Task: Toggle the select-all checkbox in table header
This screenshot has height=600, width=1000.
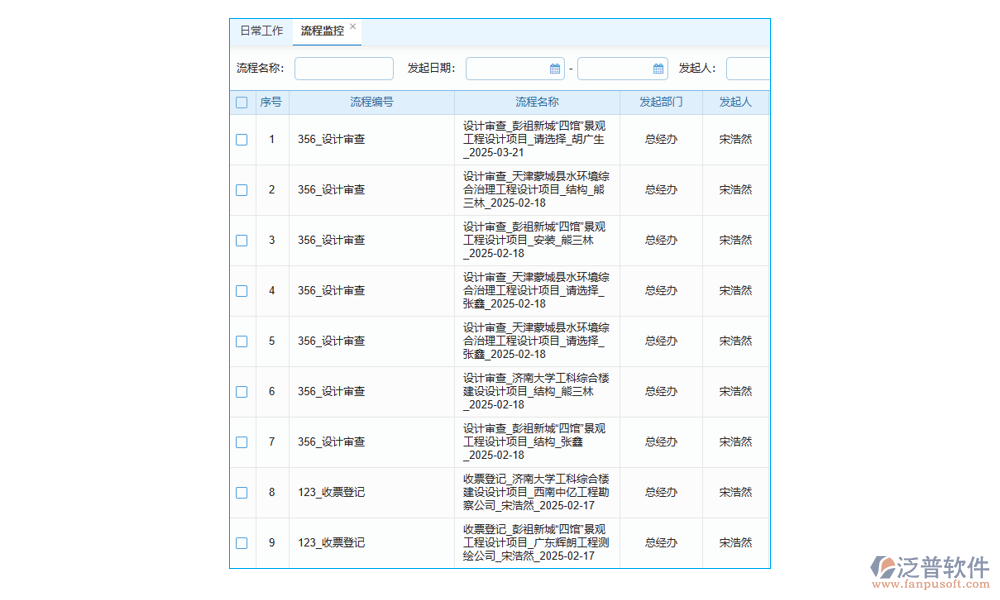Action: 241,102
